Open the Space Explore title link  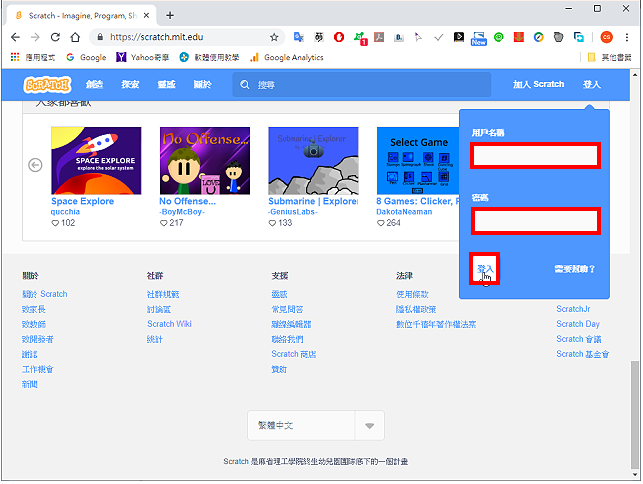click(82, 201)
